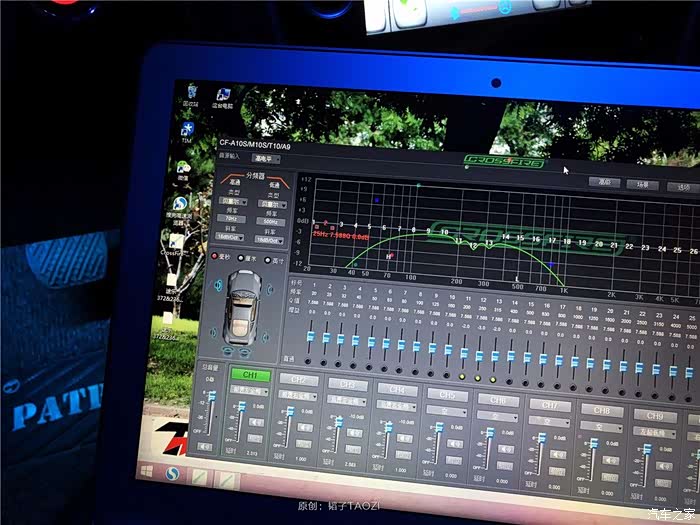Expand the low-pass slope 18dB/Oct dropdown
Image resolution: width=700 pixels, height=525 pixels.
(268, 239)
